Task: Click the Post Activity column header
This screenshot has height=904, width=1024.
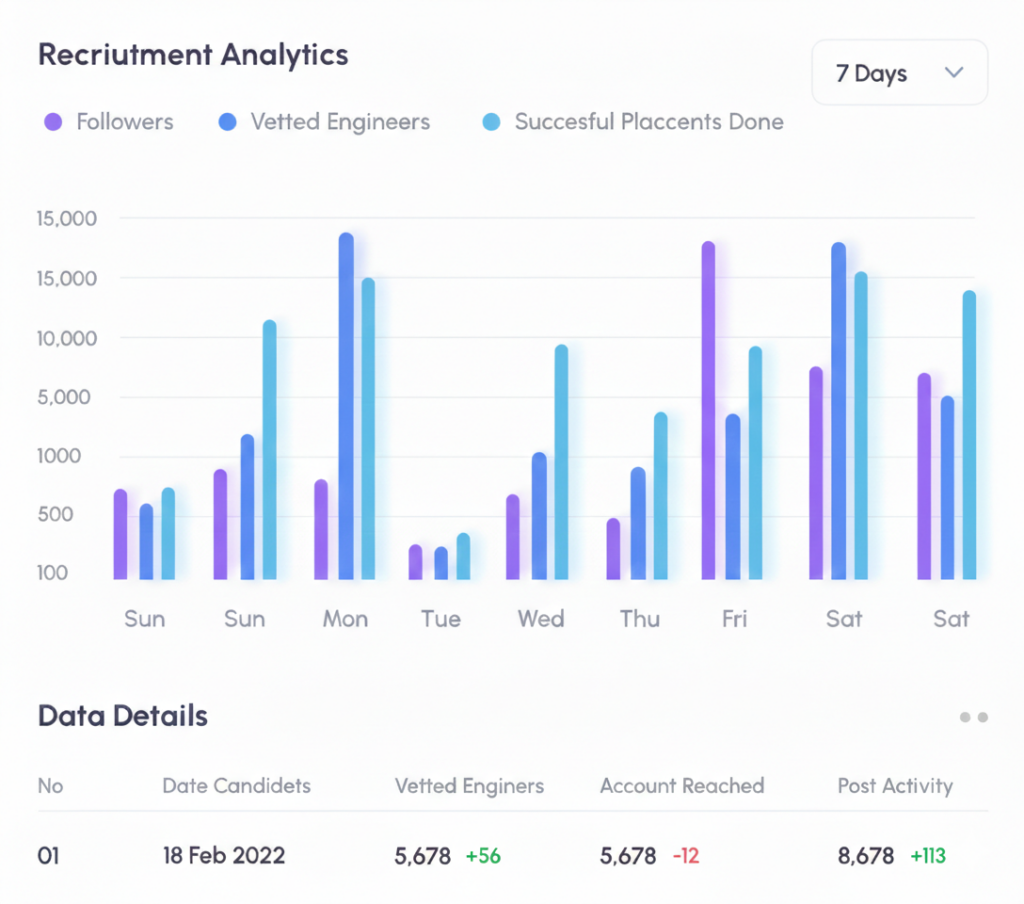Action: (x=895, y=786)
